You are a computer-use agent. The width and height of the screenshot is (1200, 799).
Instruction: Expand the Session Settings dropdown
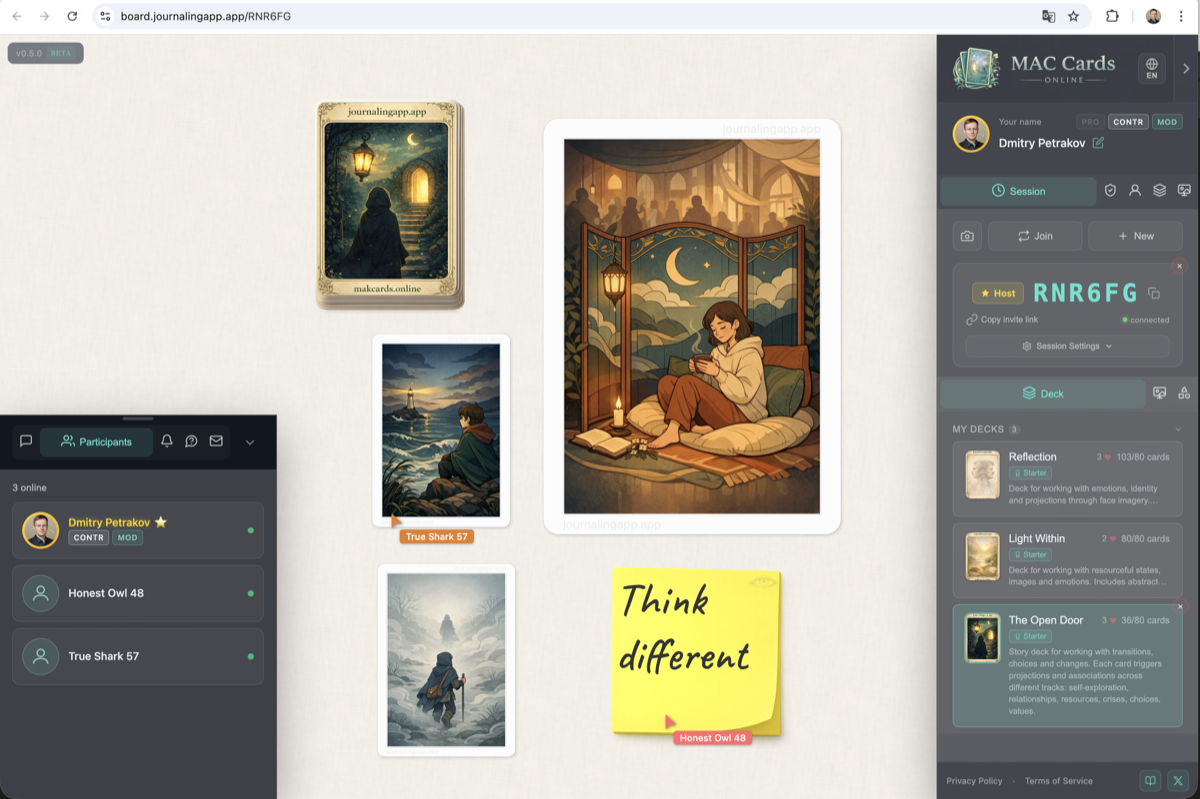(x=1067, y=346)
